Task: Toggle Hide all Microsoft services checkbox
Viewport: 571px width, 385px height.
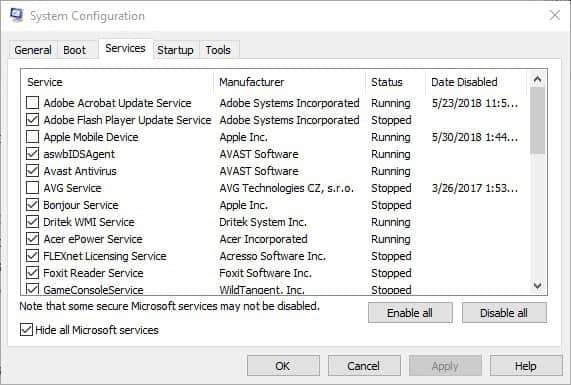Action: point(26,330)
